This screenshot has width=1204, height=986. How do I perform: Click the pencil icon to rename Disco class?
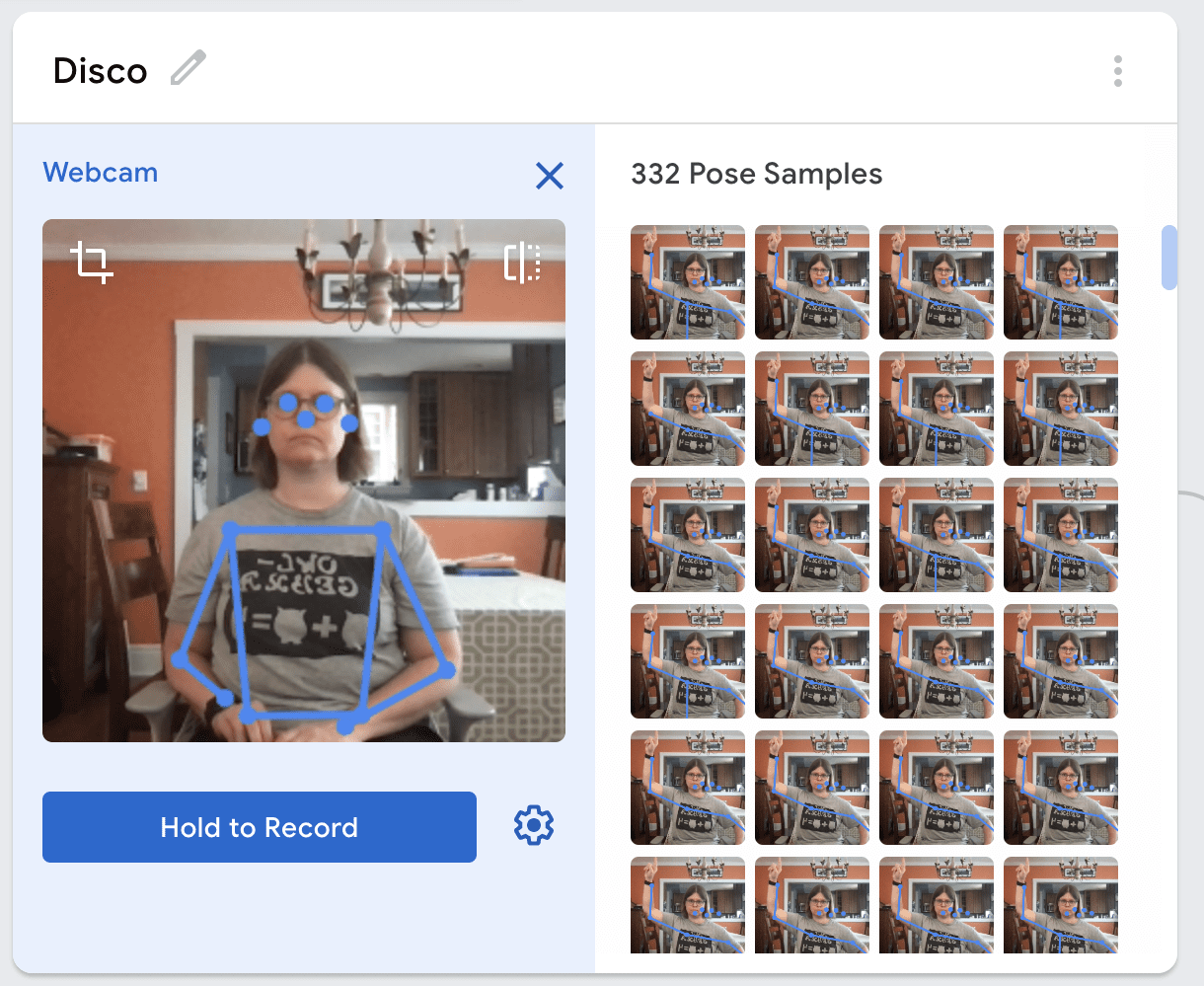coord(188,69)
